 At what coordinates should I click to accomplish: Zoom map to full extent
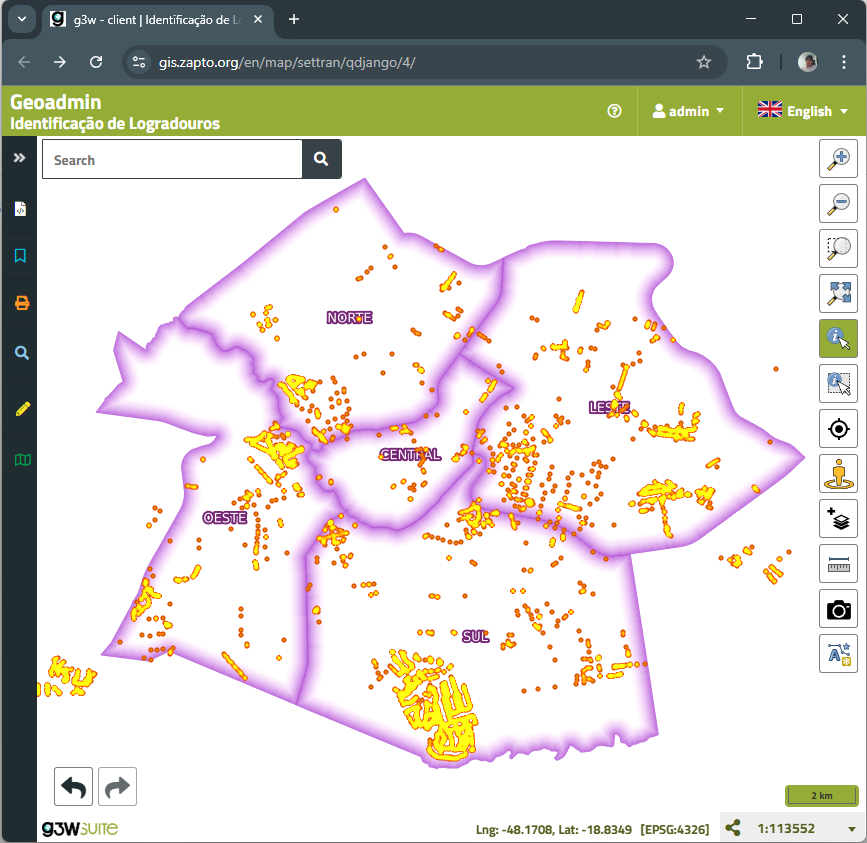tap(838, 293)
